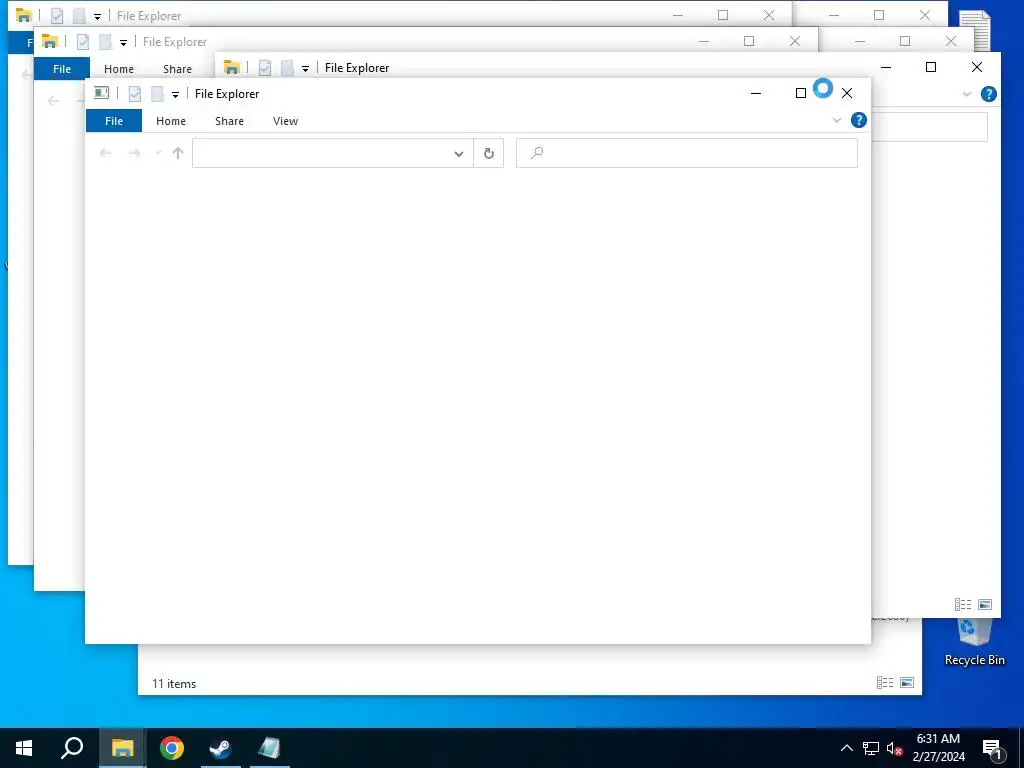Open Help in front File Explorer window
This screenshot has width=1024, height=768.
coord(859,120)
